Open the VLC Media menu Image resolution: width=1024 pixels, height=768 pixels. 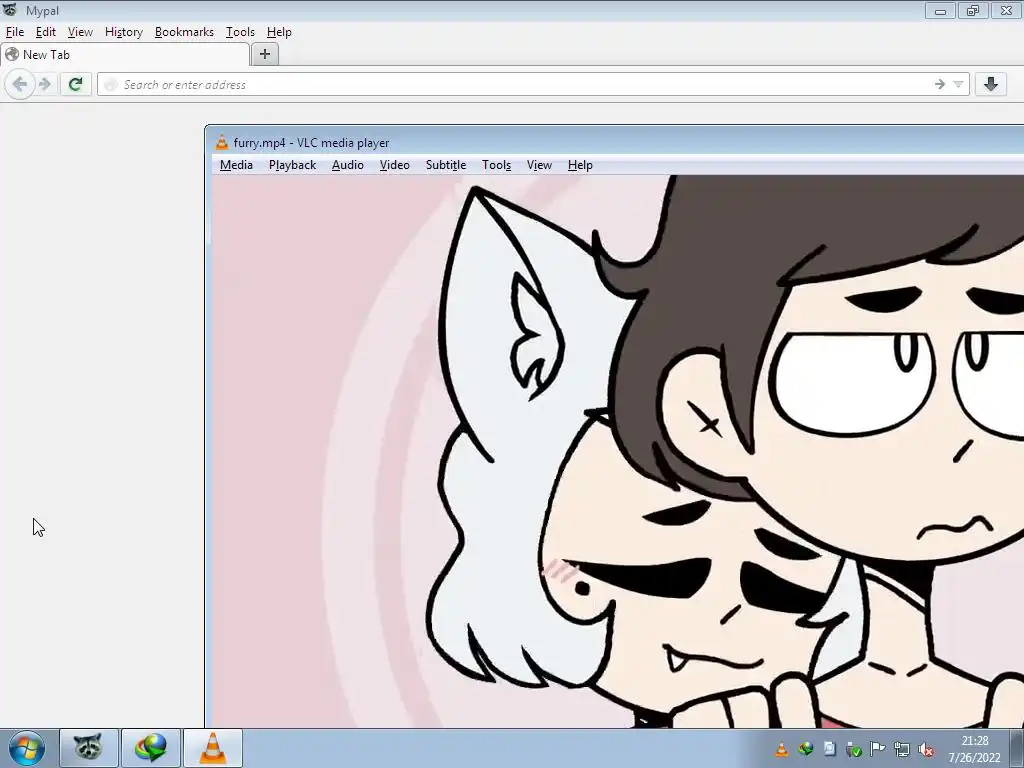tap(236, 165)
